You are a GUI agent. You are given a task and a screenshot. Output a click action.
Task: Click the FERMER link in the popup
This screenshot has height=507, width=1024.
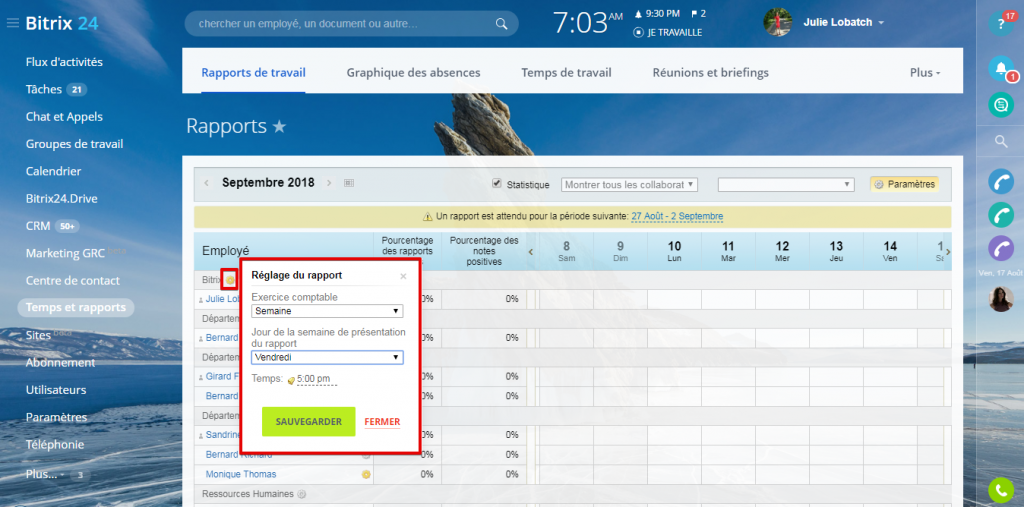pyautogui.click(x=382, y=422)
